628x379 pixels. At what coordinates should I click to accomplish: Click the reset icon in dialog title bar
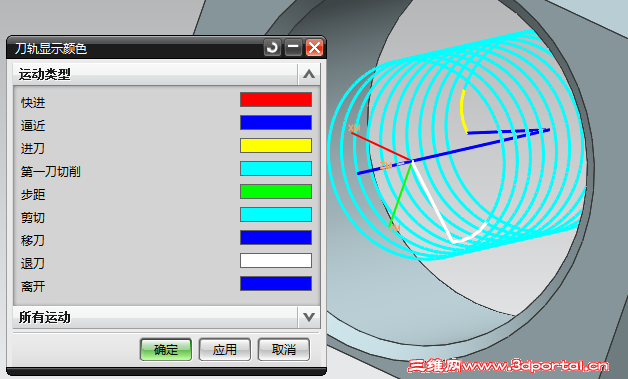click(x=272, y=48)
